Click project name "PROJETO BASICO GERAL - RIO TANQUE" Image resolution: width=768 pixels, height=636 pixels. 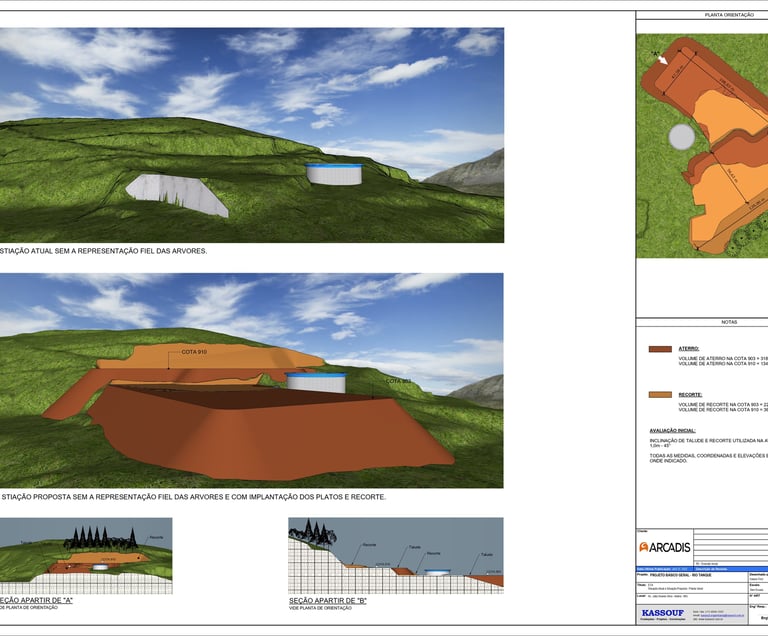click(681, 575)
